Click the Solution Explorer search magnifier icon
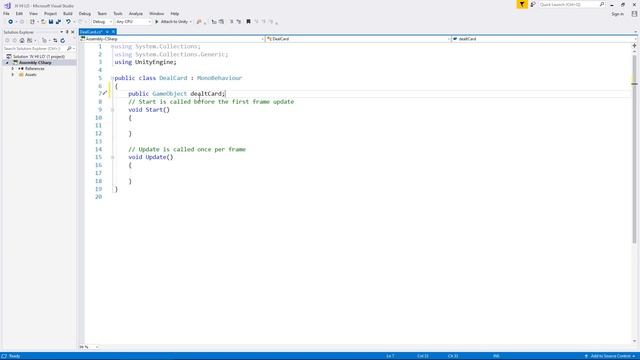The width and height of the screenshot is (640, 360). click(x=69, y=49)
